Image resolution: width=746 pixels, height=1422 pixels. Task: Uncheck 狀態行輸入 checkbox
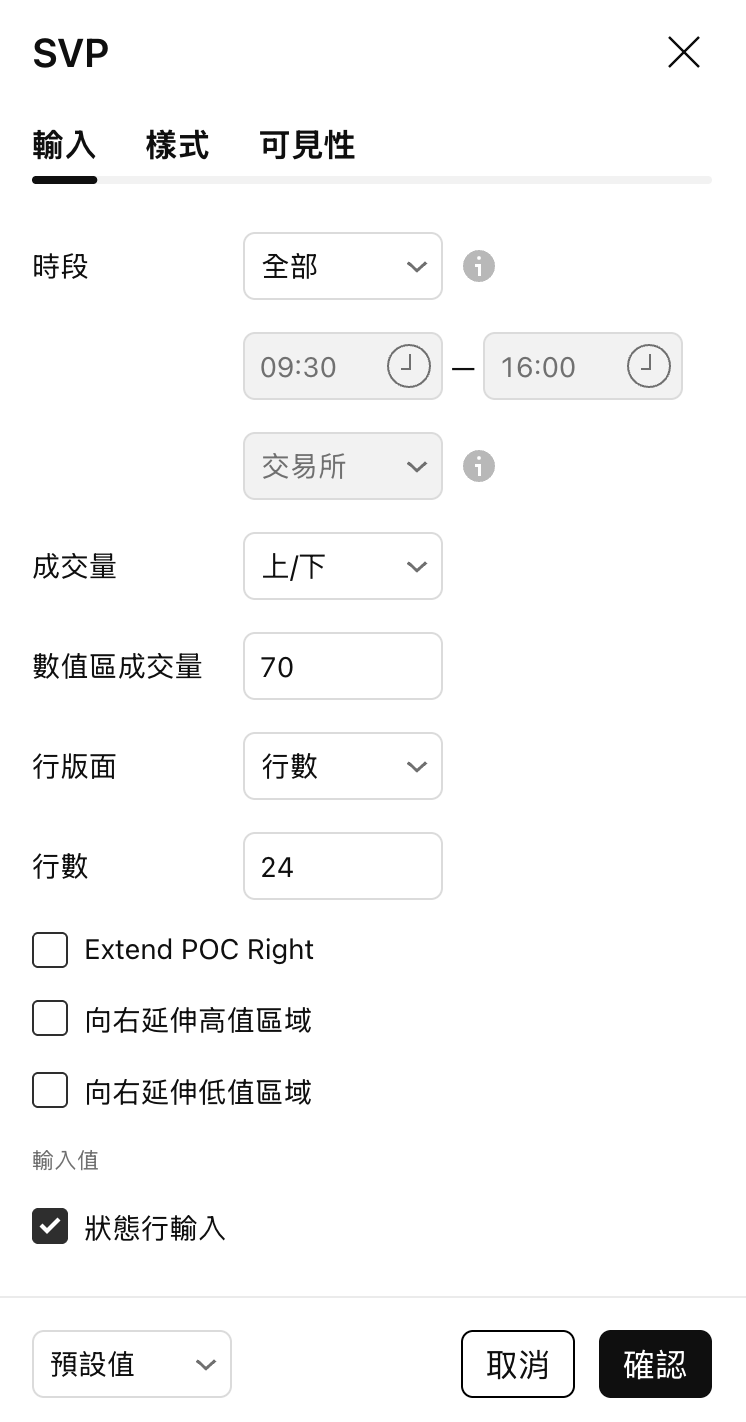(x=50, y=1227)
